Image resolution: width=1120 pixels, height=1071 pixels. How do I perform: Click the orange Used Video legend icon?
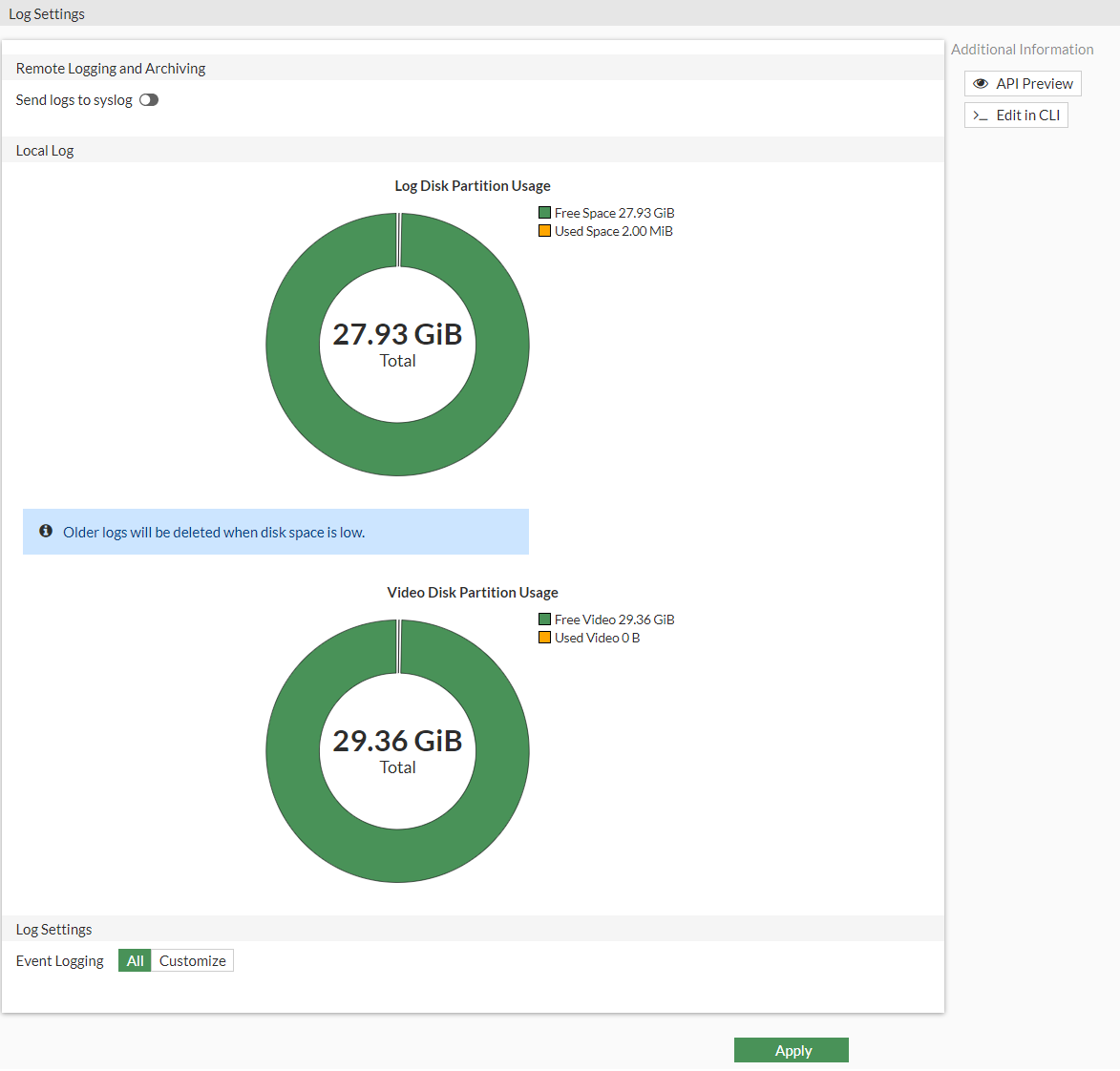(542, 637)
